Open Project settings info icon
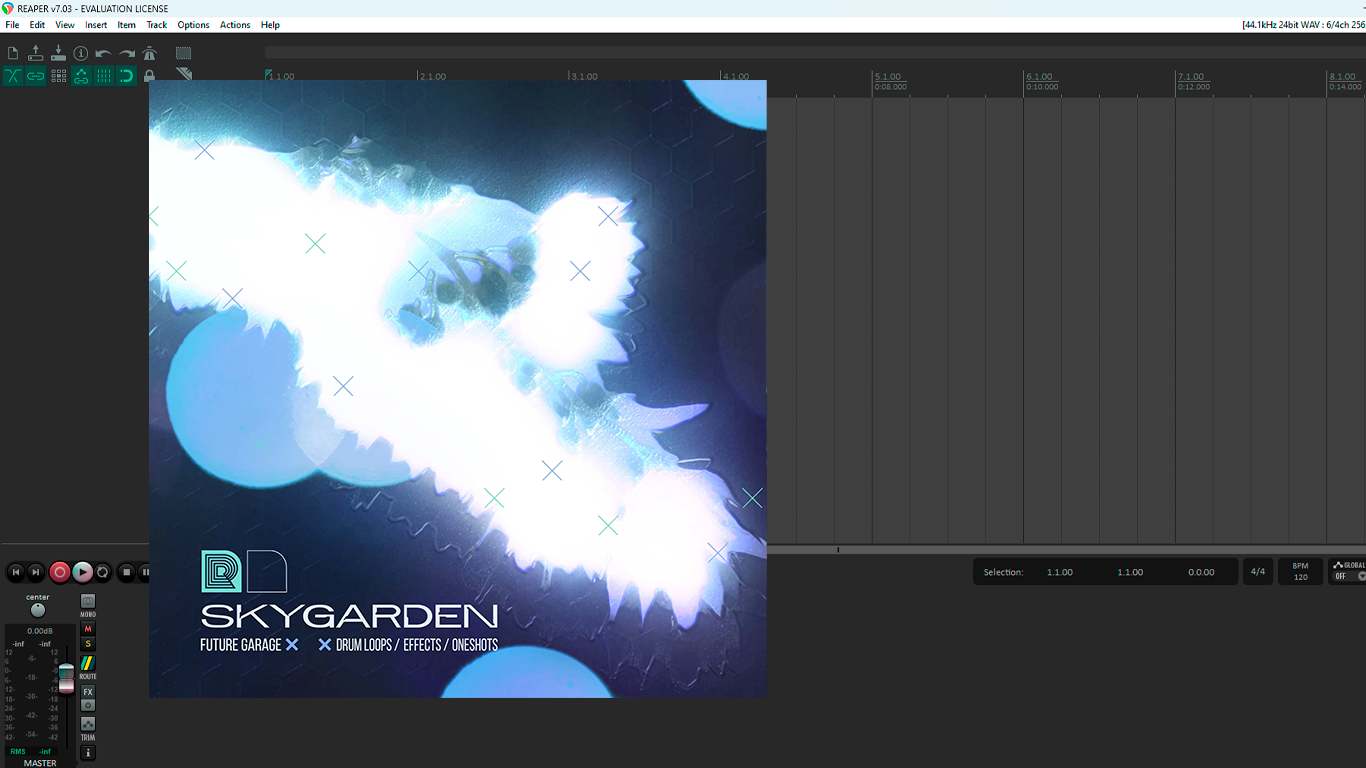Screen dimensions: 1366x768 click(x=81, y=53)
